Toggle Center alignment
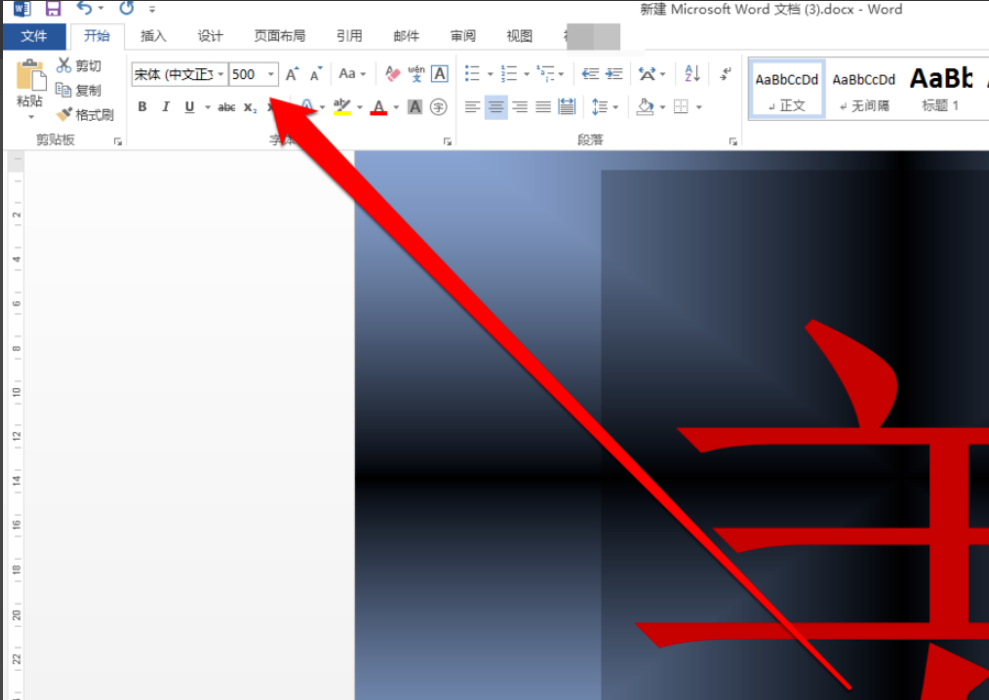989x700 pixels. (496, 107)
